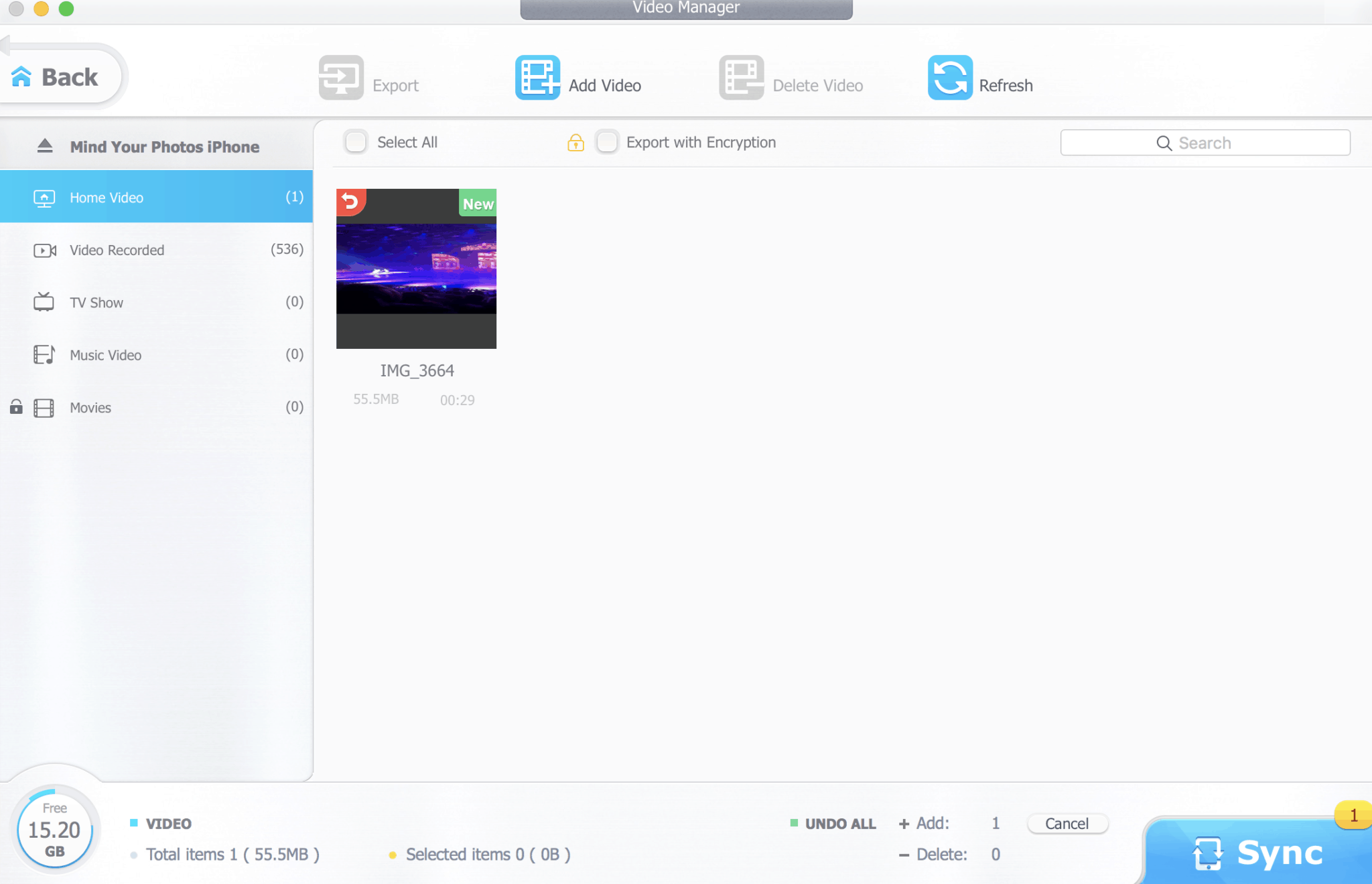Open the Home Video category
Image resolution: width=1372 pixels, height=884 pixels.
click(x=106, y=196)
